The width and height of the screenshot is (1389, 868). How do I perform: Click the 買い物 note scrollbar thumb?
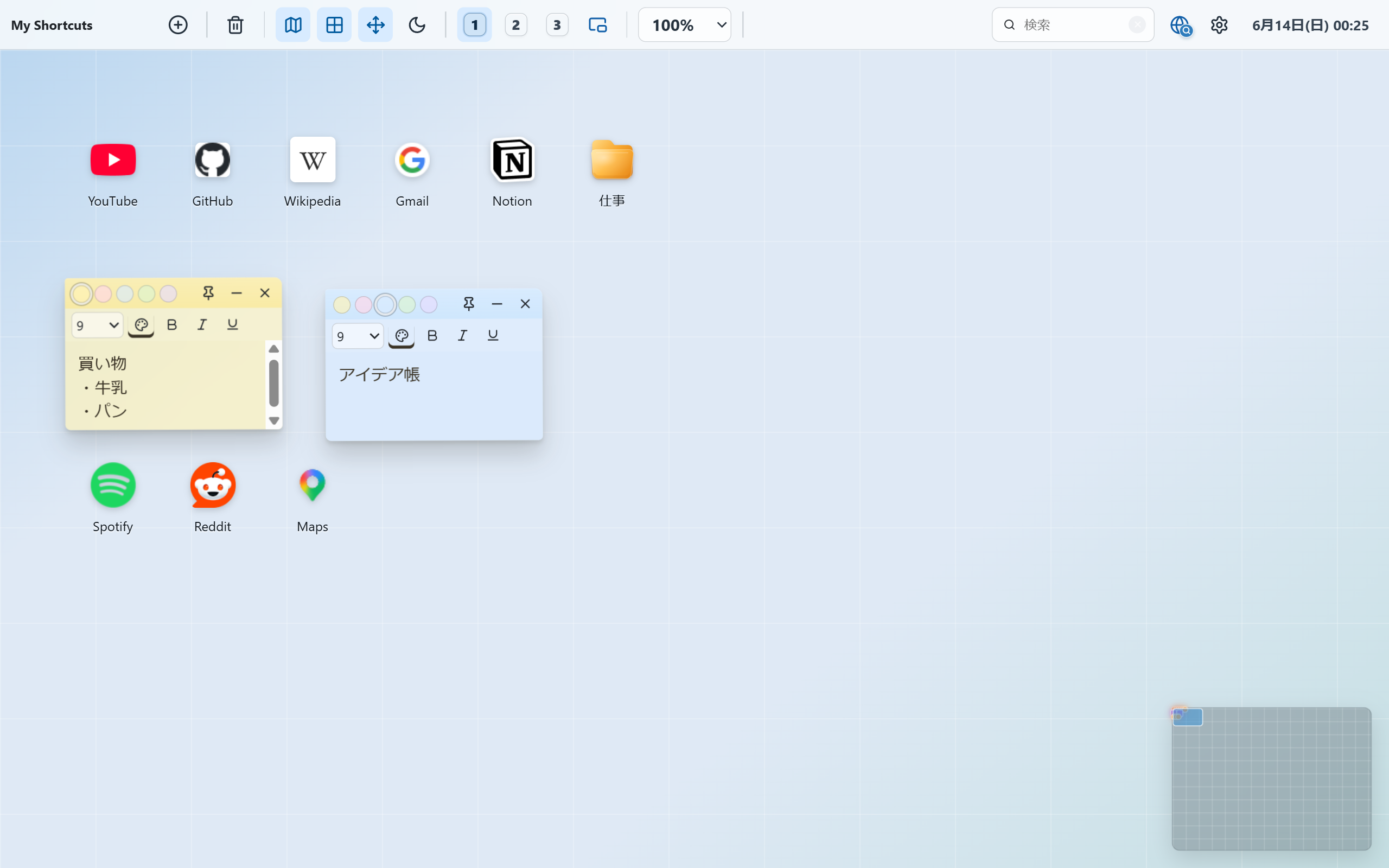tap(274, 384)
